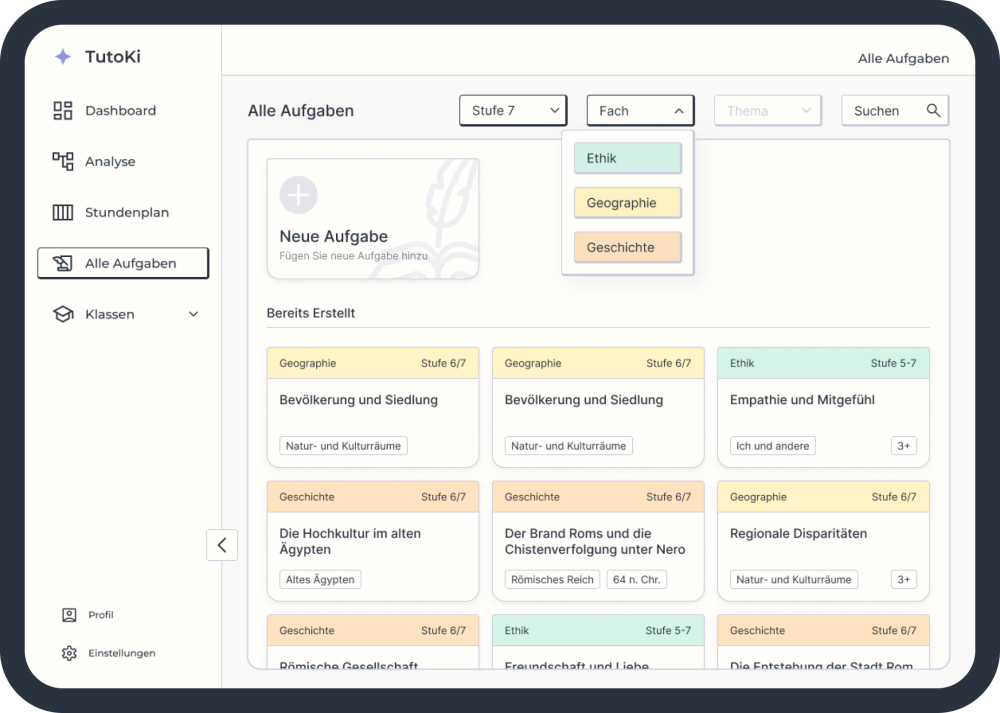Image resolution: width=1000 pixels, height=713 pixels.
Task: Open the Thema dropdown
Action: pyautogui.click(x=767, y=111)
